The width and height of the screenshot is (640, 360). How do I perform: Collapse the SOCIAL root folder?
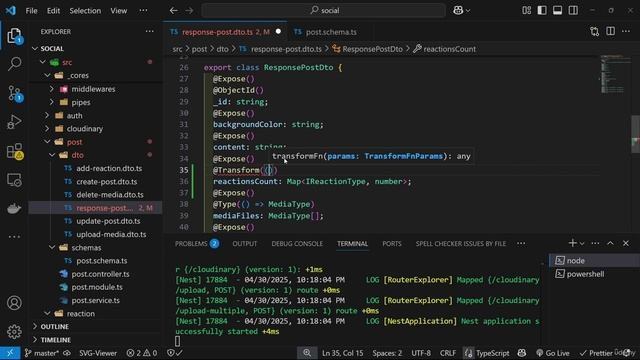[35, 49]
